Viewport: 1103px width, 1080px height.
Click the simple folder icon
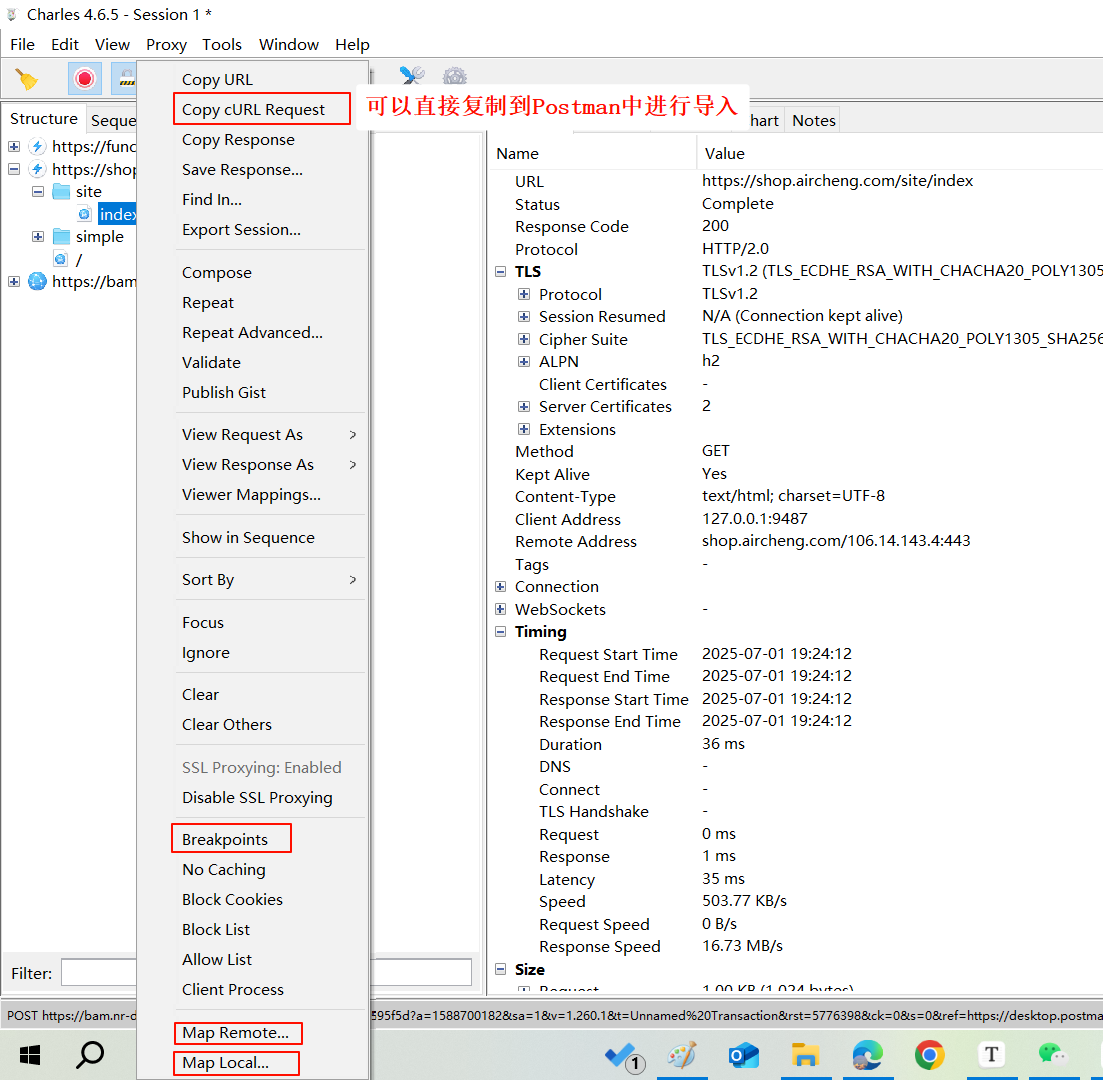tap(61, 236)
